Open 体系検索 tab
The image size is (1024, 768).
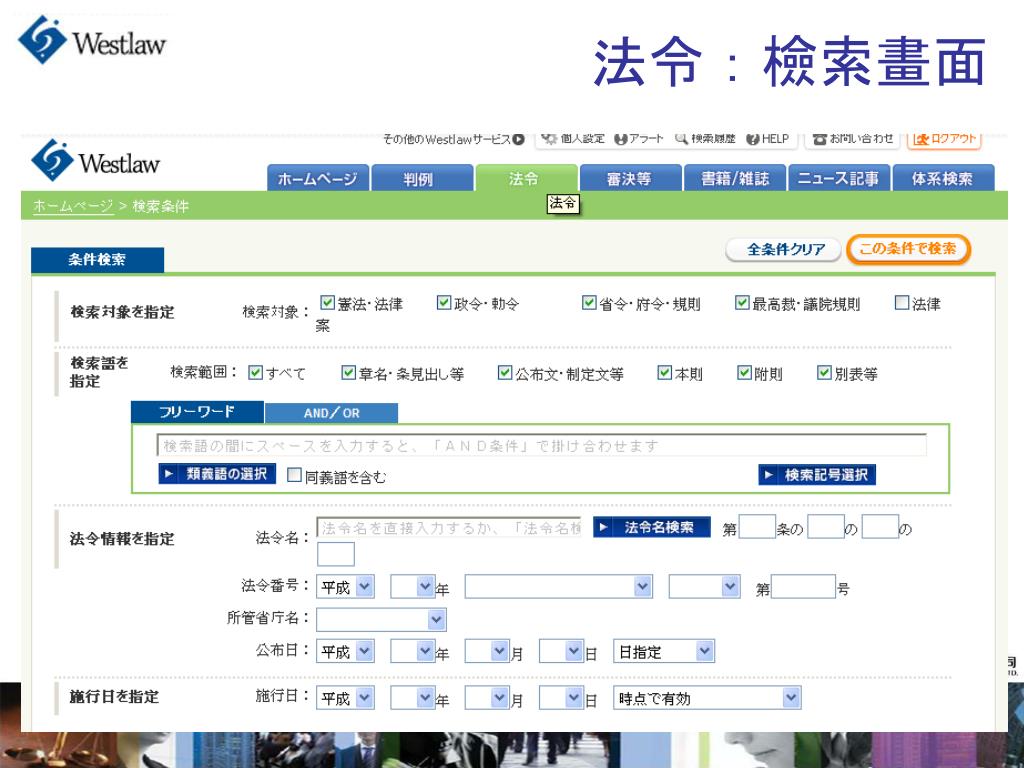point(944,178)
